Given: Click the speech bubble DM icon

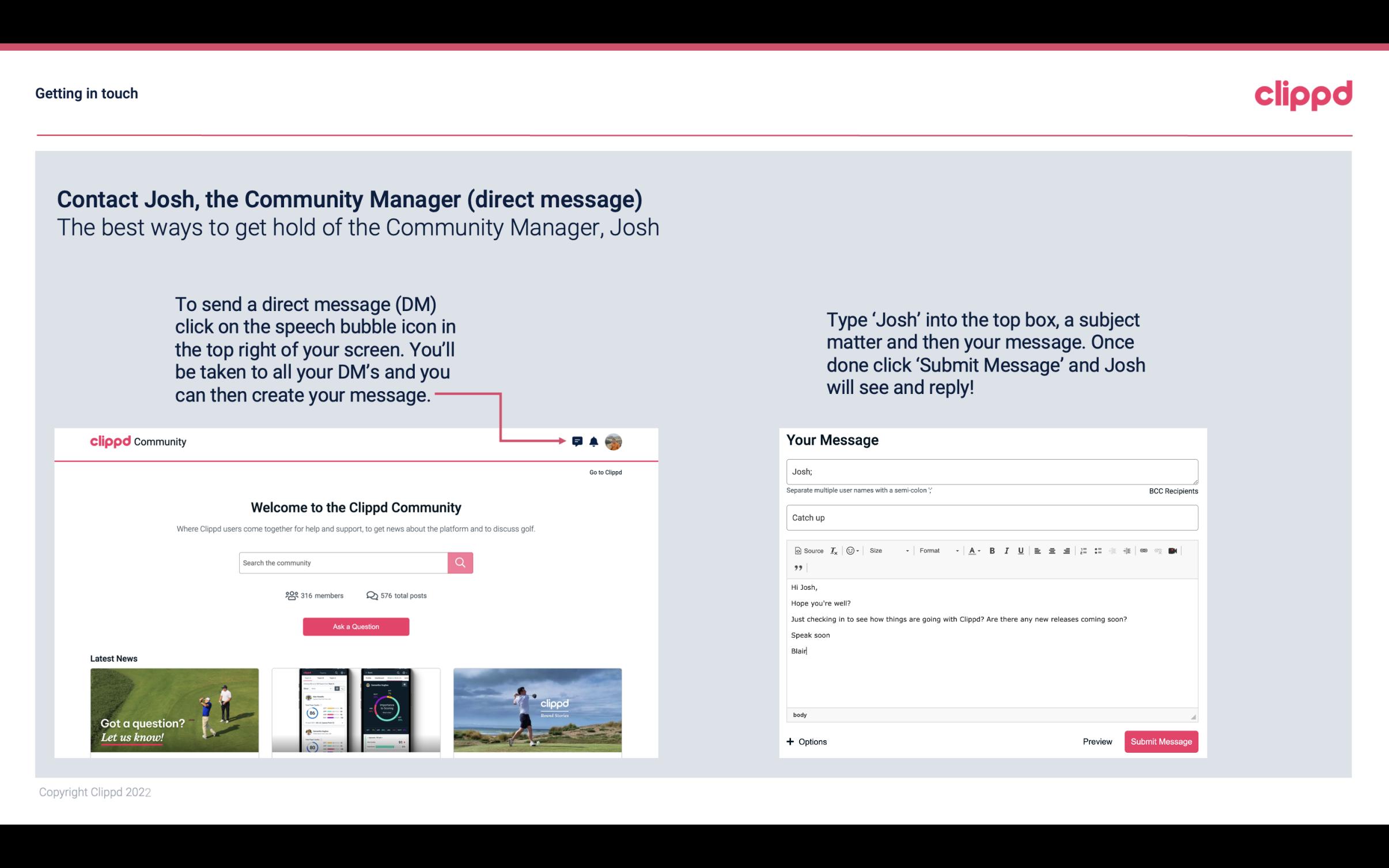Looking at the screenshot, I should tap(578, 441).
